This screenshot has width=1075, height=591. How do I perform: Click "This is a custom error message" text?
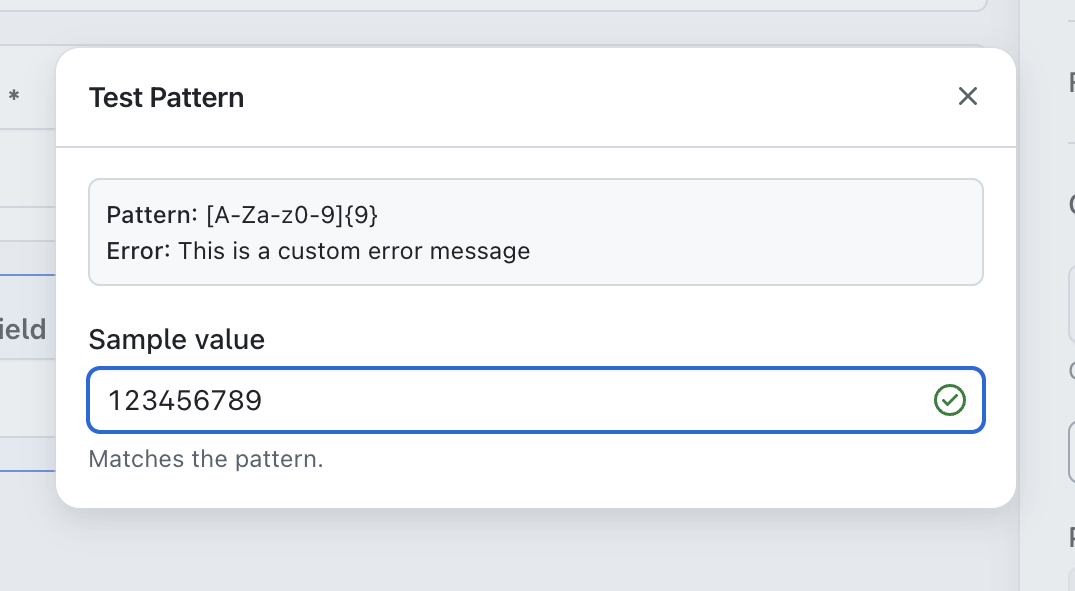point(354,250)
